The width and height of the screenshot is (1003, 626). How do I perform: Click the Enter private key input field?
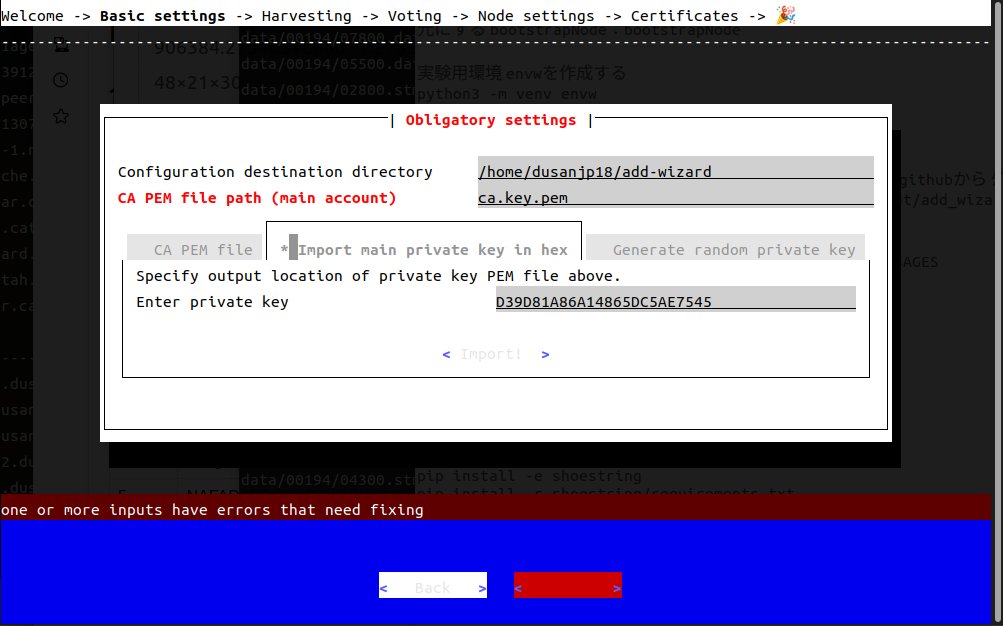[675, 301]
